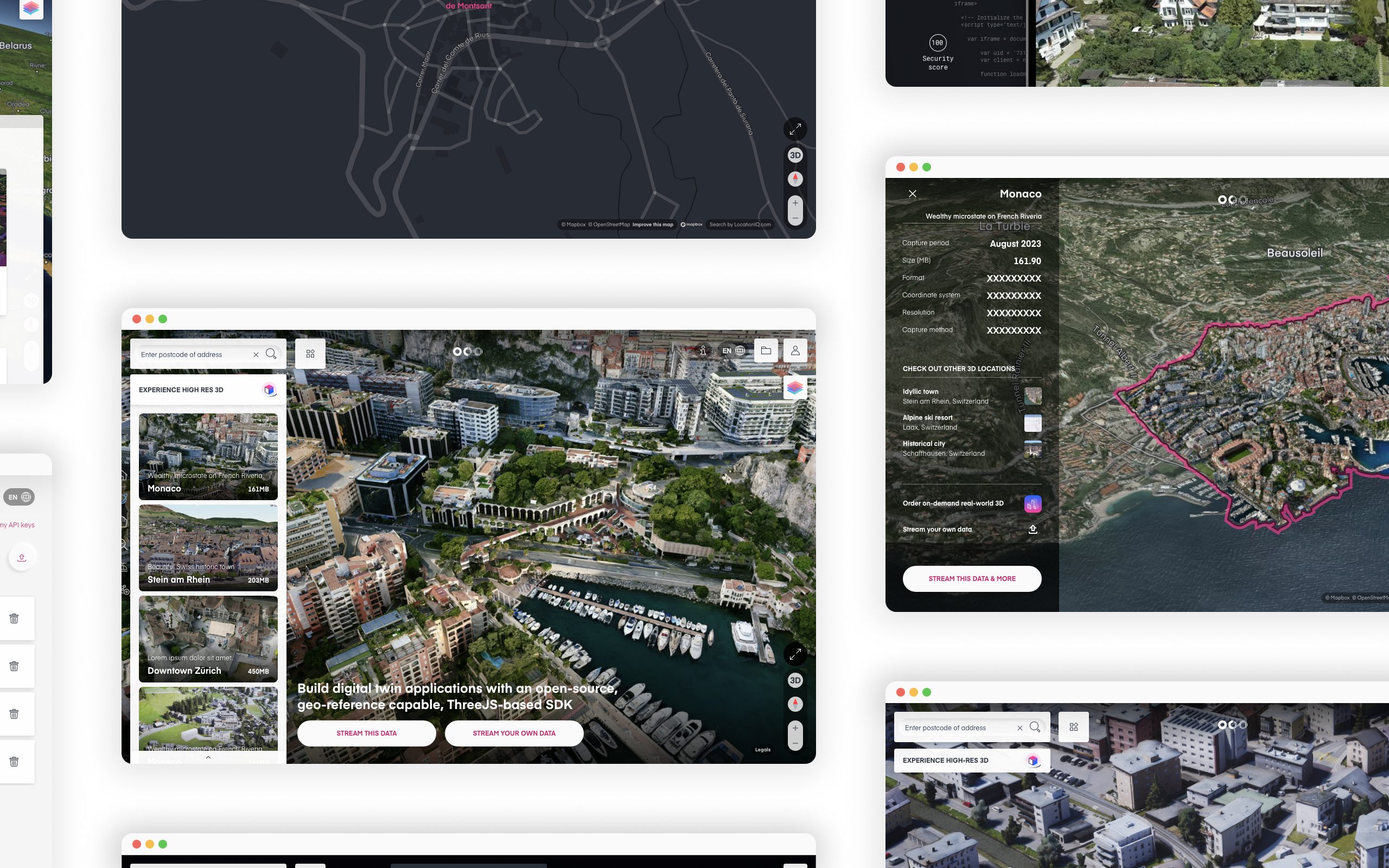
Task: Switch language with the EN globe toggle in the Monaco harbor window
Action: click(734, 351)
